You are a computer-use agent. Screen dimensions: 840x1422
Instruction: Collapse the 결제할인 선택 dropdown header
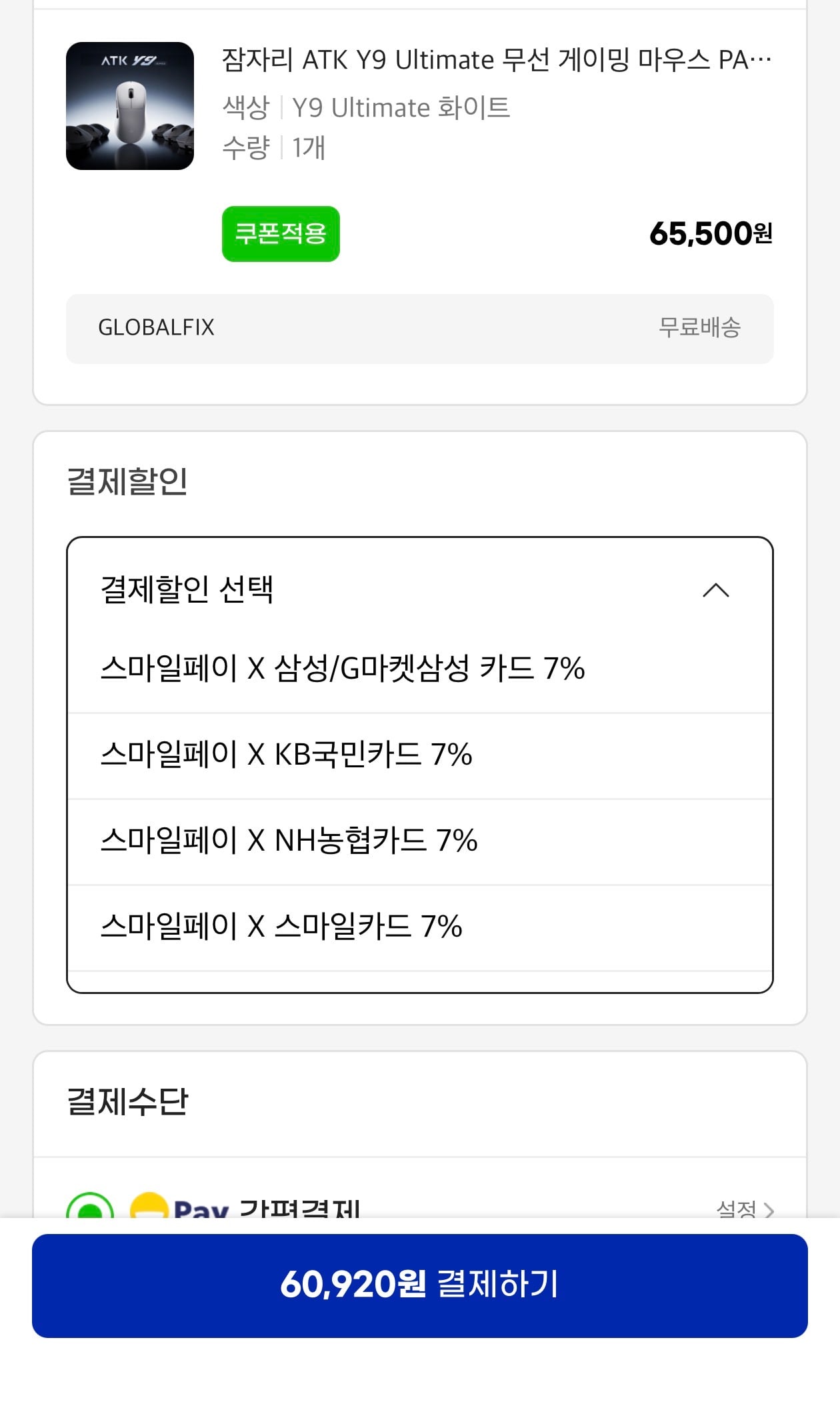187,589
